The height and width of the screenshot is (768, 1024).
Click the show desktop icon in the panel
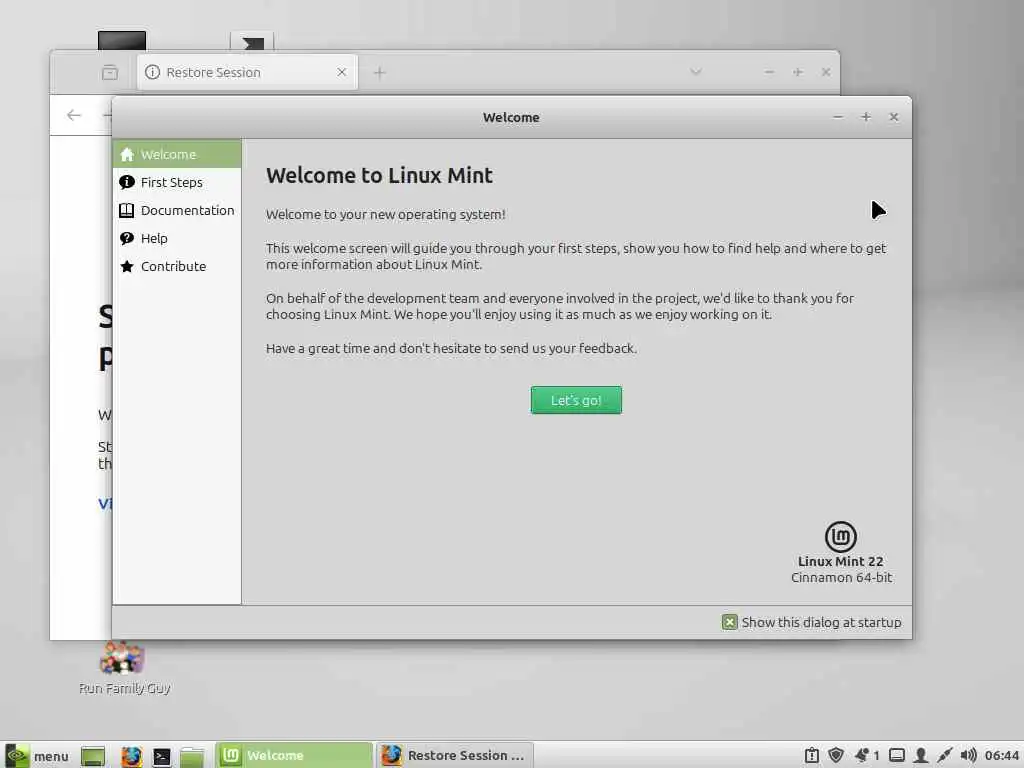[93, 756]
